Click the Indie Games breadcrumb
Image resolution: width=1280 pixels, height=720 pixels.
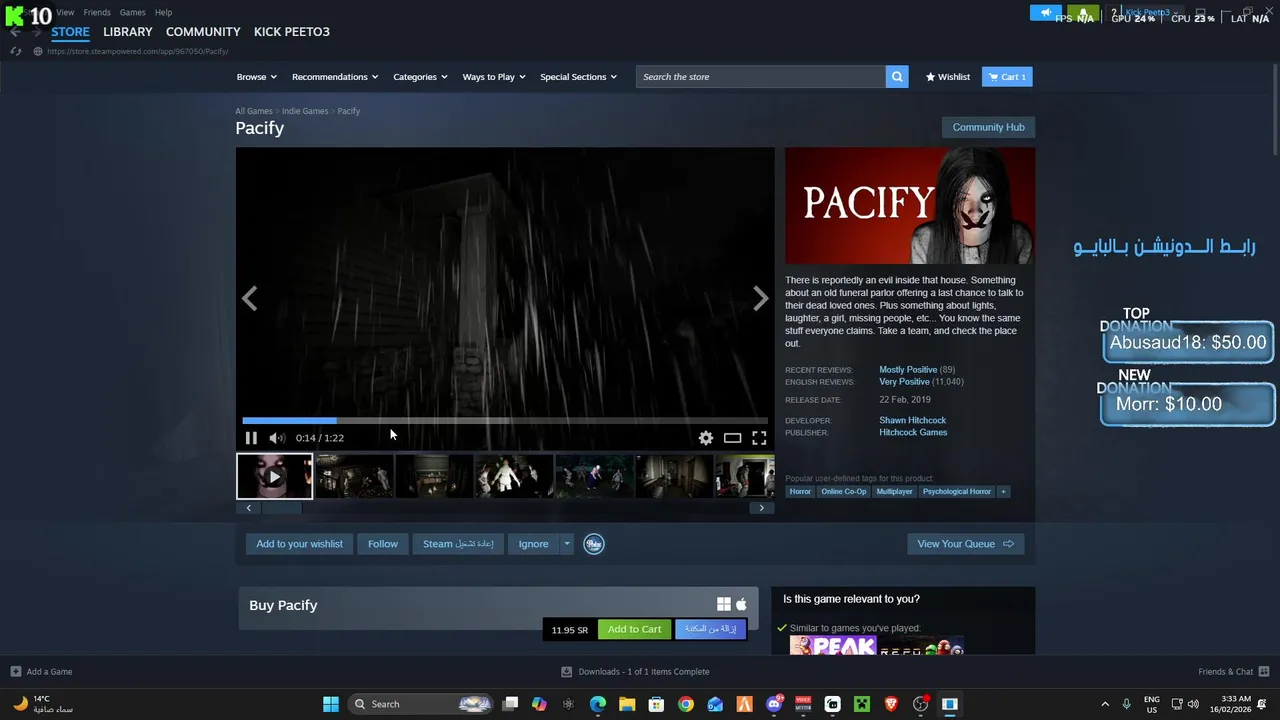[305, 111]
